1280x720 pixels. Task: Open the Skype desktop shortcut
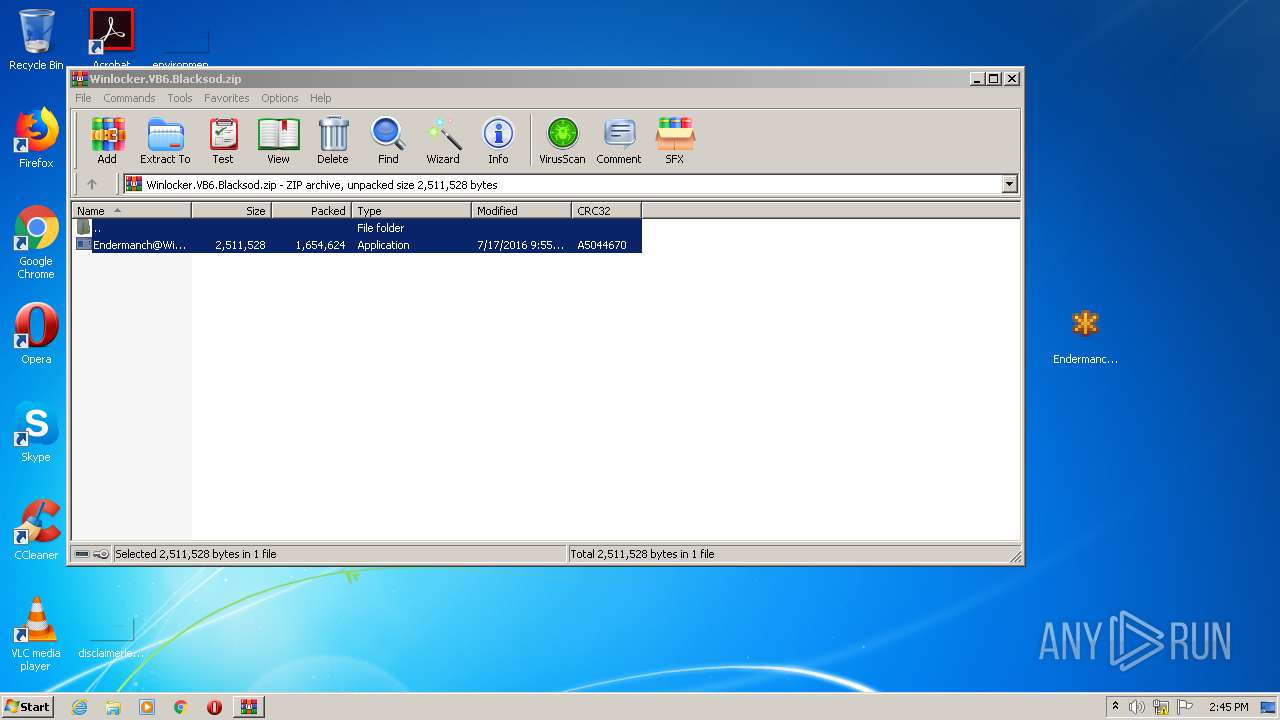tap(36, 432)
